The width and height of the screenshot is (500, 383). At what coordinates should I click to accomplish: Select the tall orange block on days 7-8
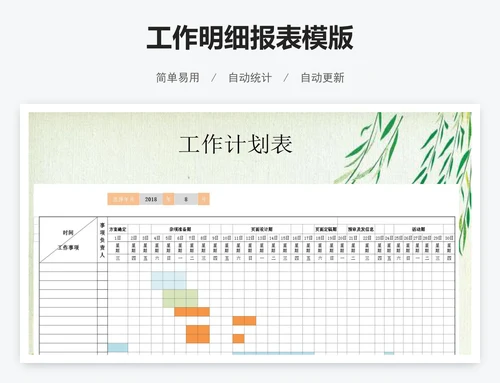198,334
